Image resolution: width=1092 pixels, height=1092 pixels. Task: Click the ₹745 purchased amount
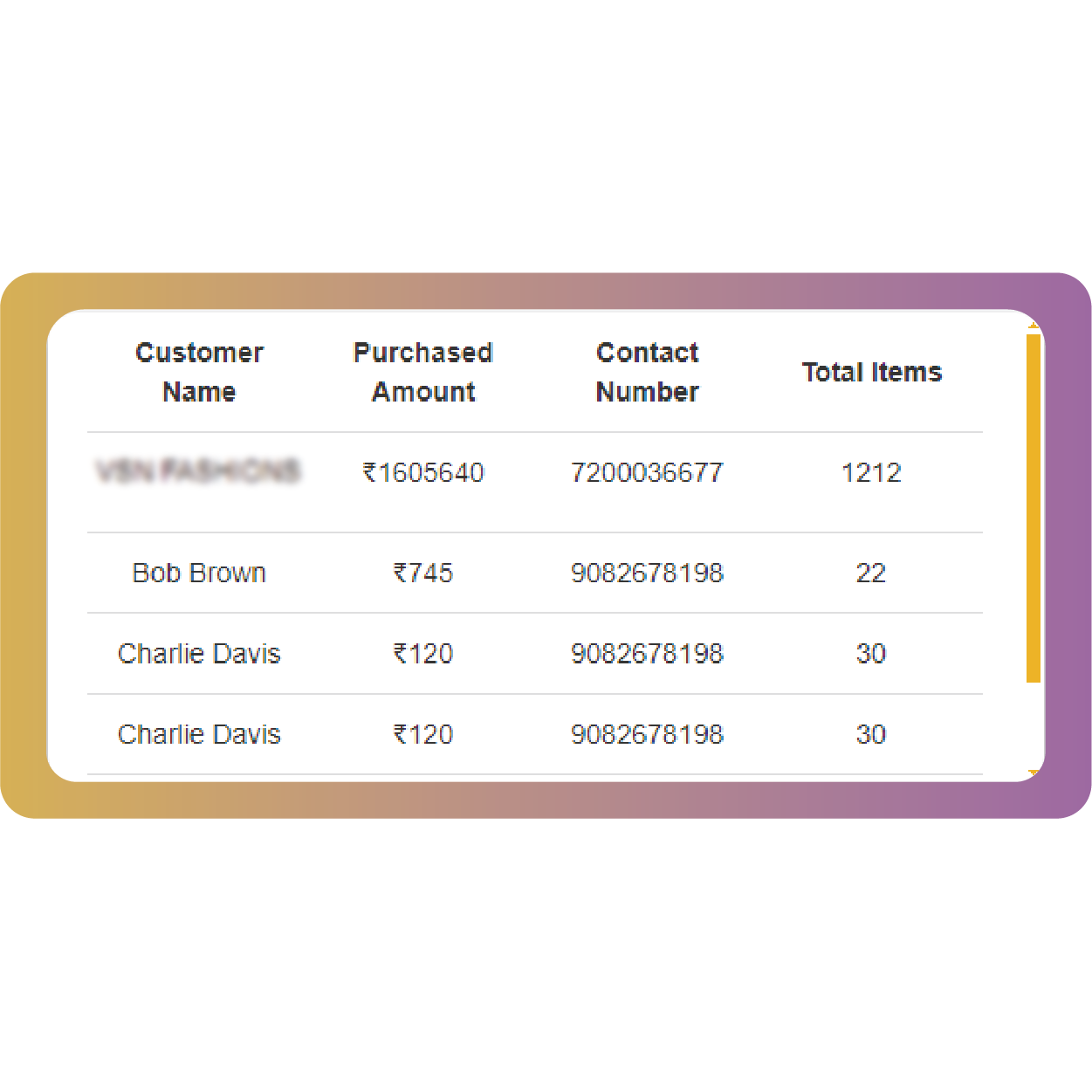[423, 573]
